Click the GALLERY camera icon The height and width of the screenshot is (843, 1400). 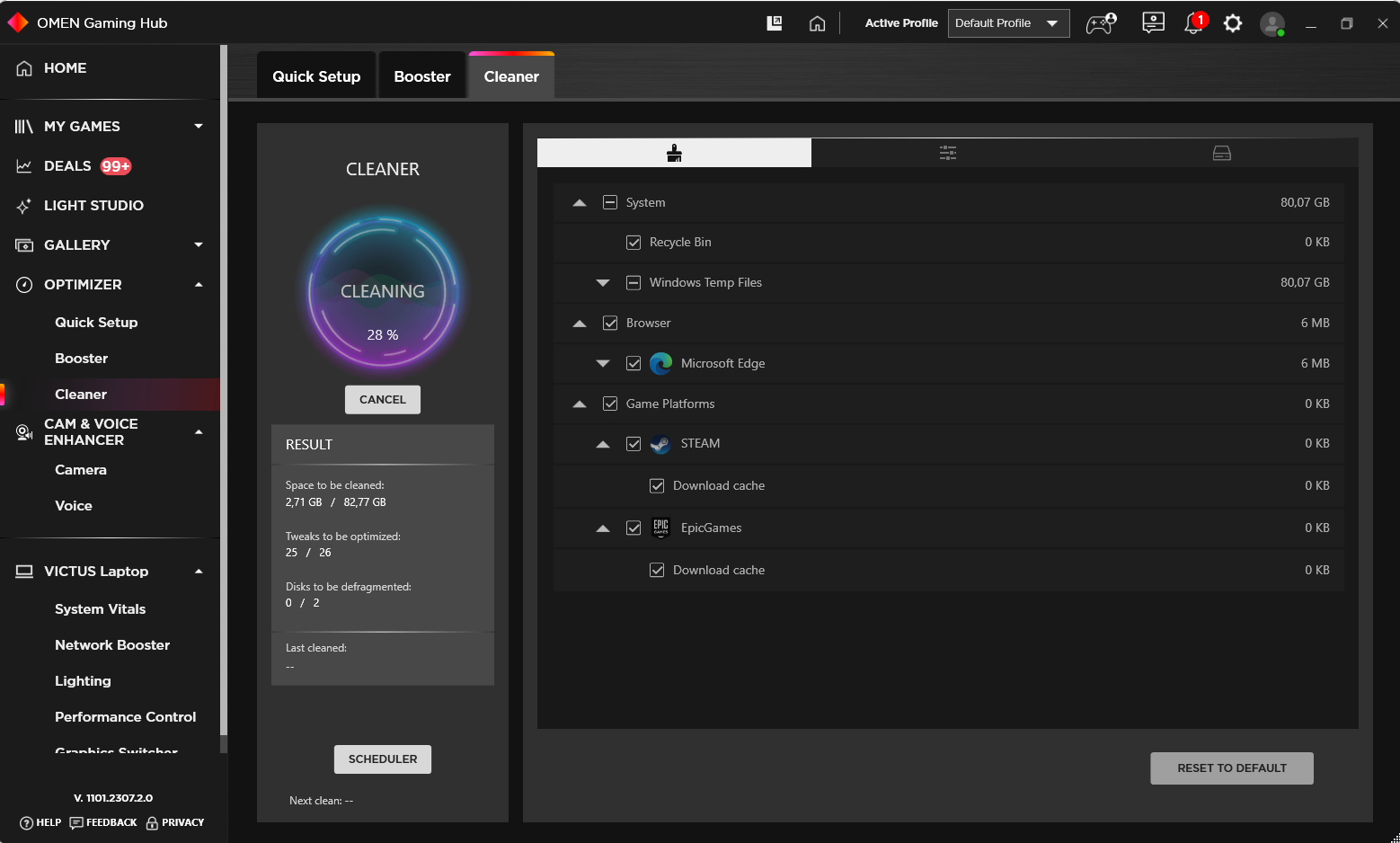[24, 245]
